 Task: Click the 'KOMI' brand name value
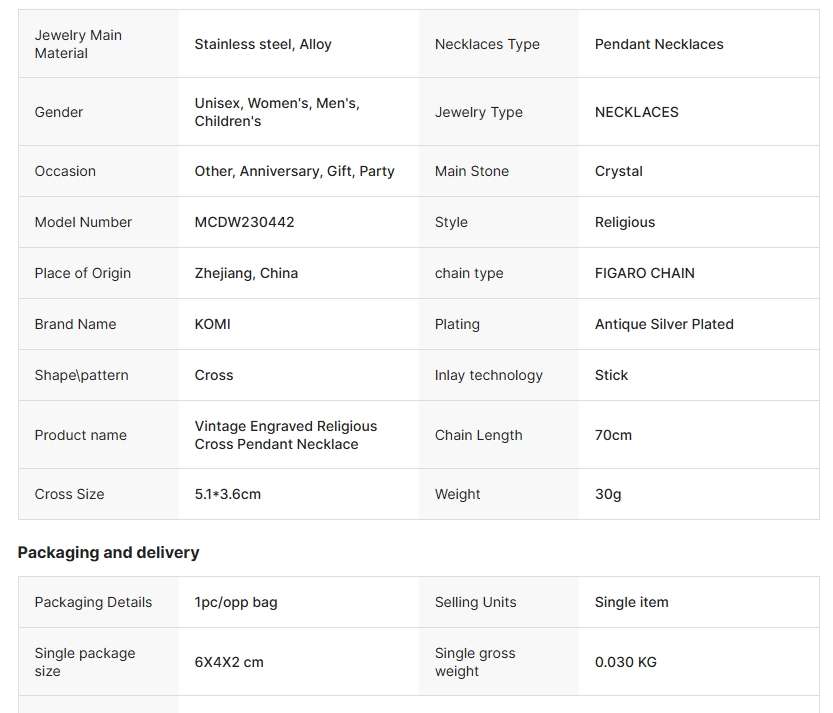[x=212, y=324]
